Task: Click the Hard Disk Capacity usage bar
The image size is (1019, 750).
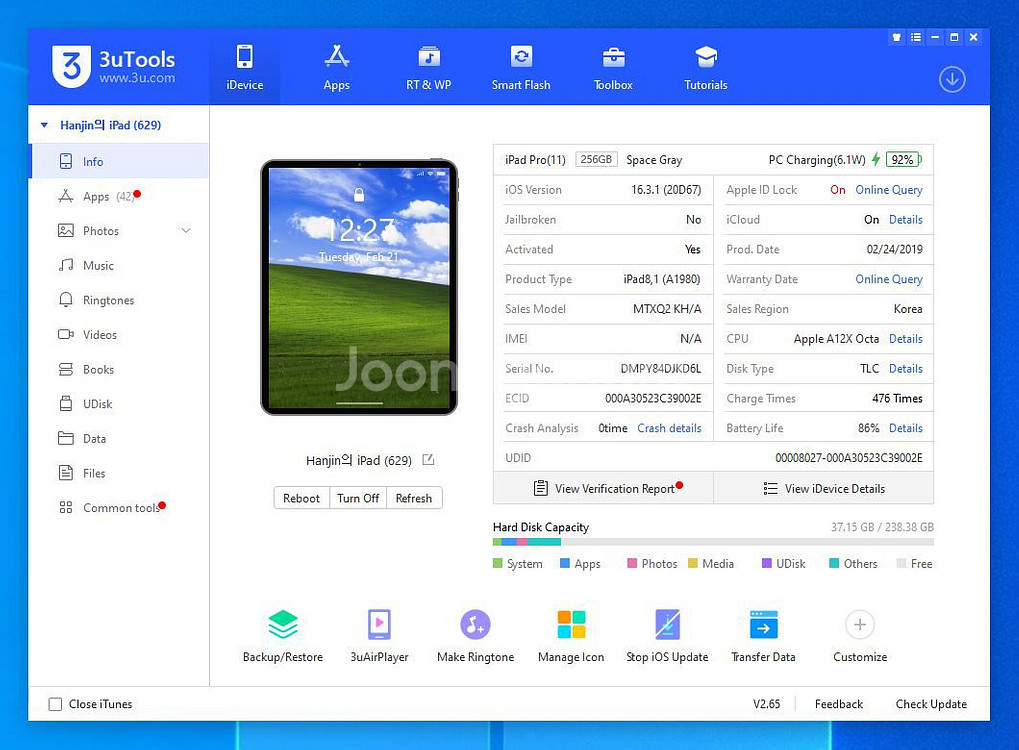Action: click(x=712, y=541)
